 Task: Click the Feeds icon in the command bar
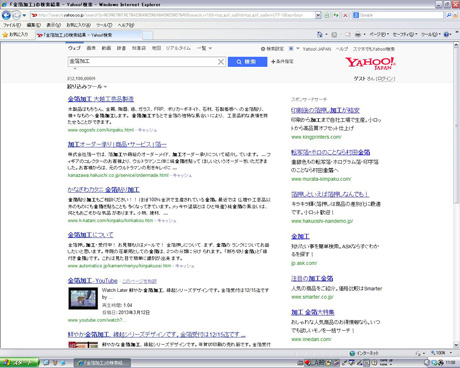pyautogui.click(x=334, y=35)
